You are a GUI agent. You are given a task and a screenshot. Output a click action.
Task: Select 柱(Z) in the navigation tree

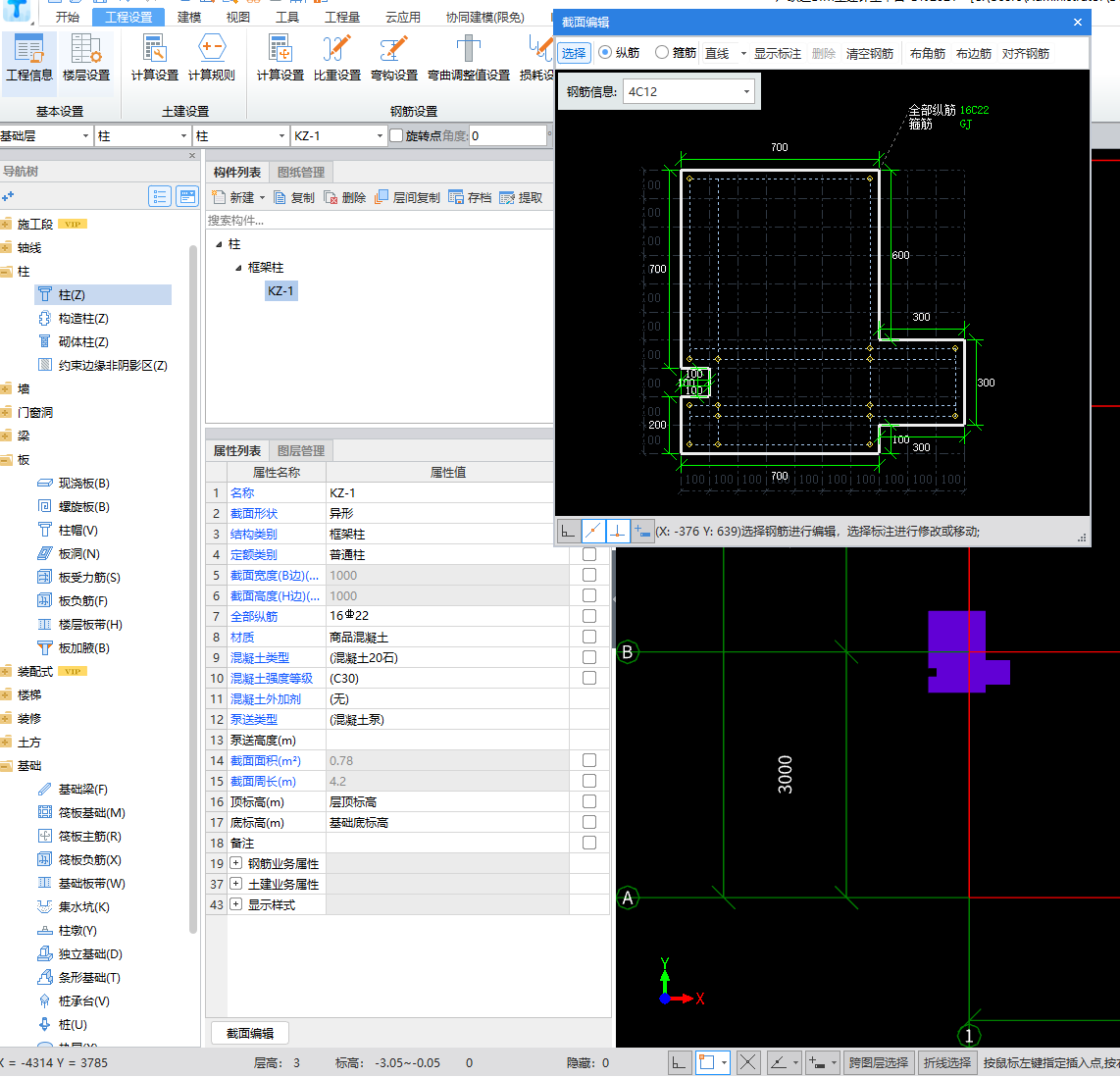103,295
